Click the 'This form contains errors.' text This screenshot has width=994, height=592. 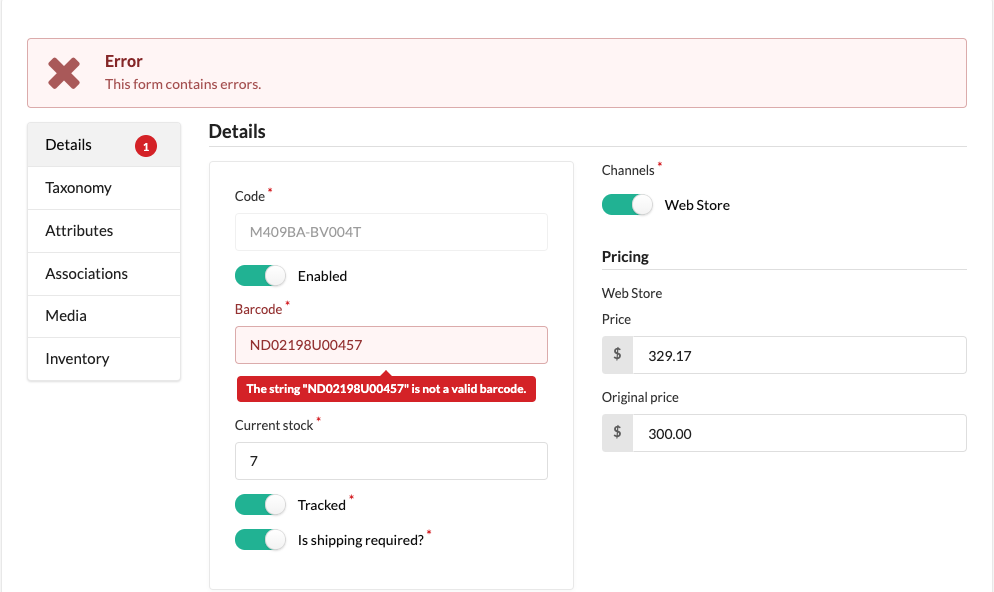(183, 84)
